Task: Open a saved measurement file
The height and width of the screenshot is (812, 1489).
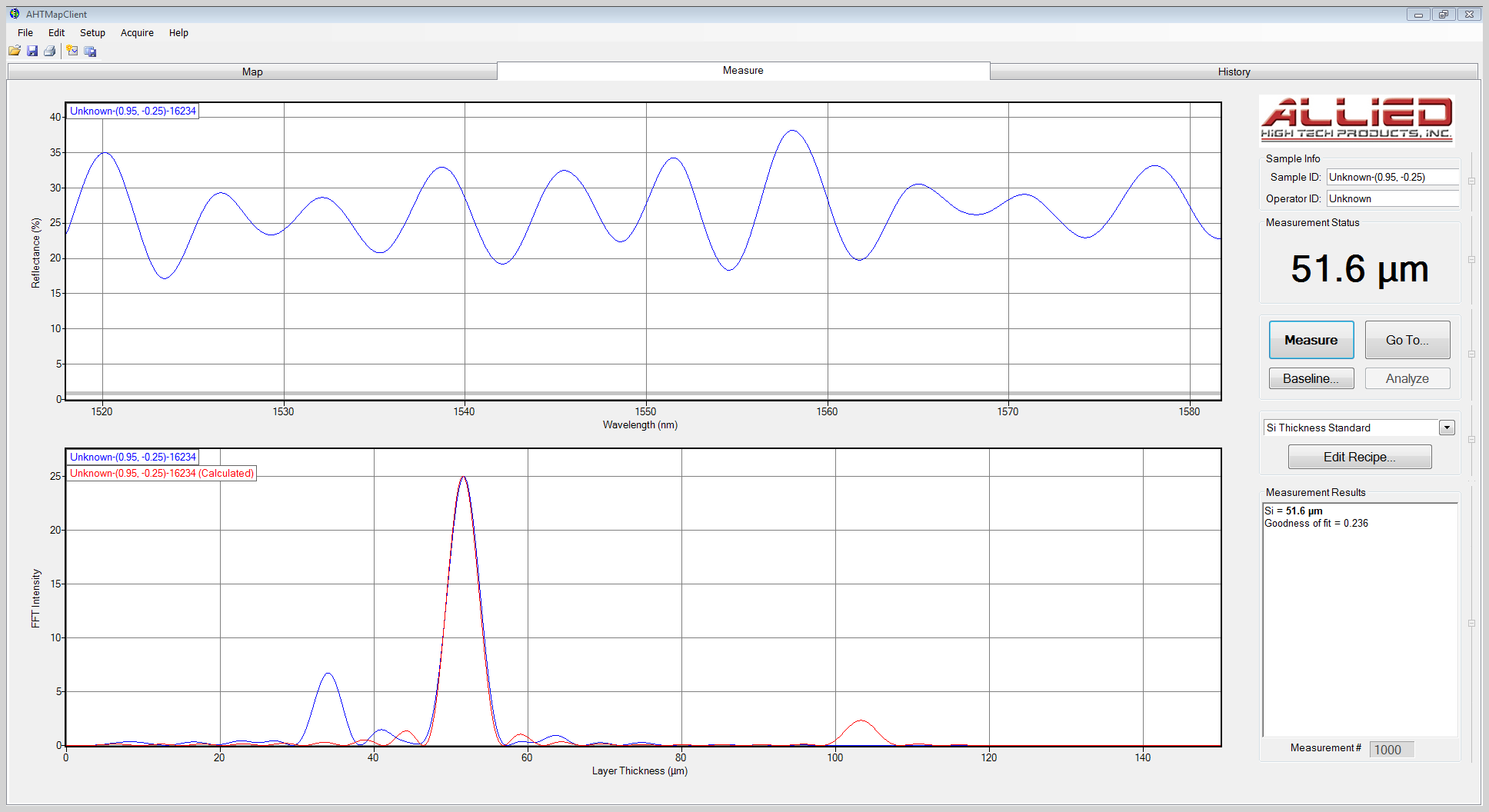Action: point(14,51)
